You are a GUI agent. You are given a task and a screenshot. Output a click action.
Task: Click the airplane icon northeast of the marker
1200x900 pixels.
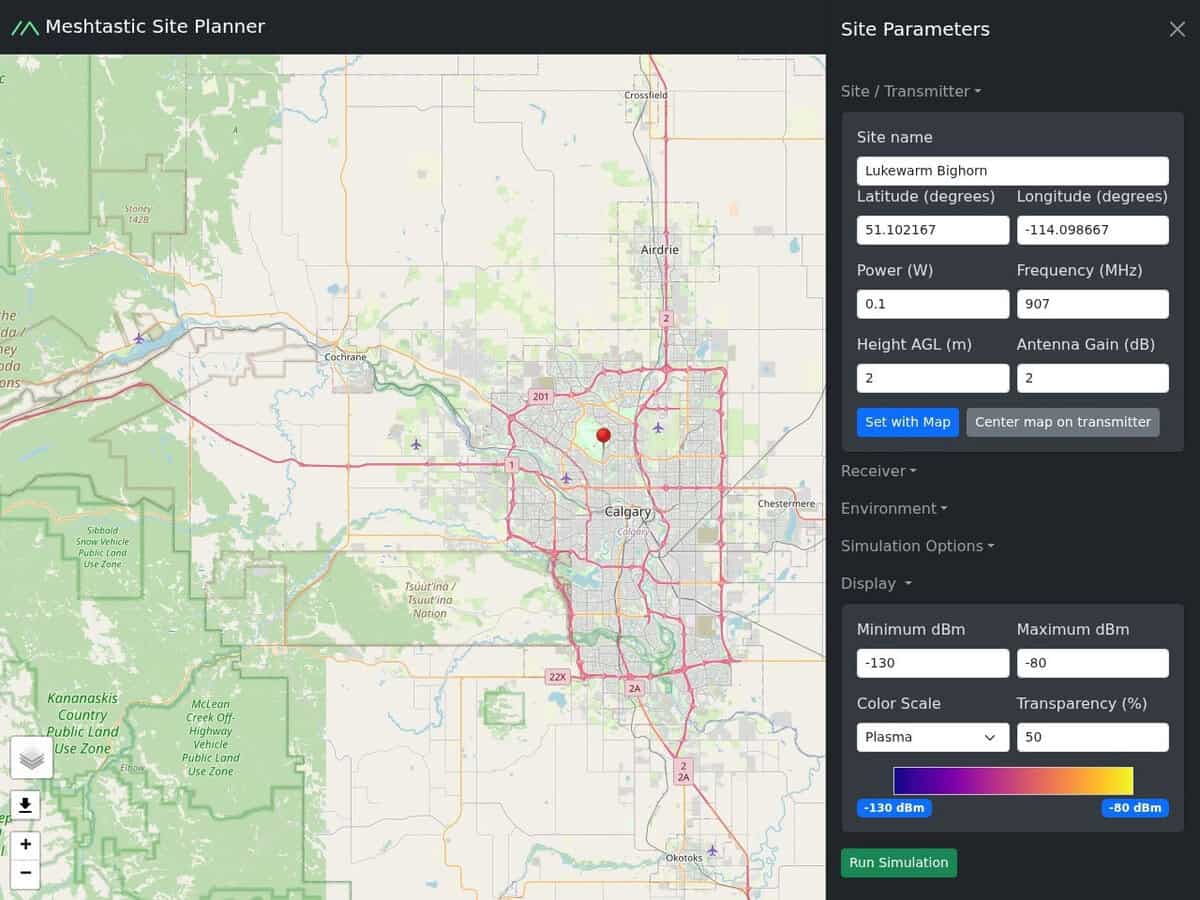coord(658,427)
